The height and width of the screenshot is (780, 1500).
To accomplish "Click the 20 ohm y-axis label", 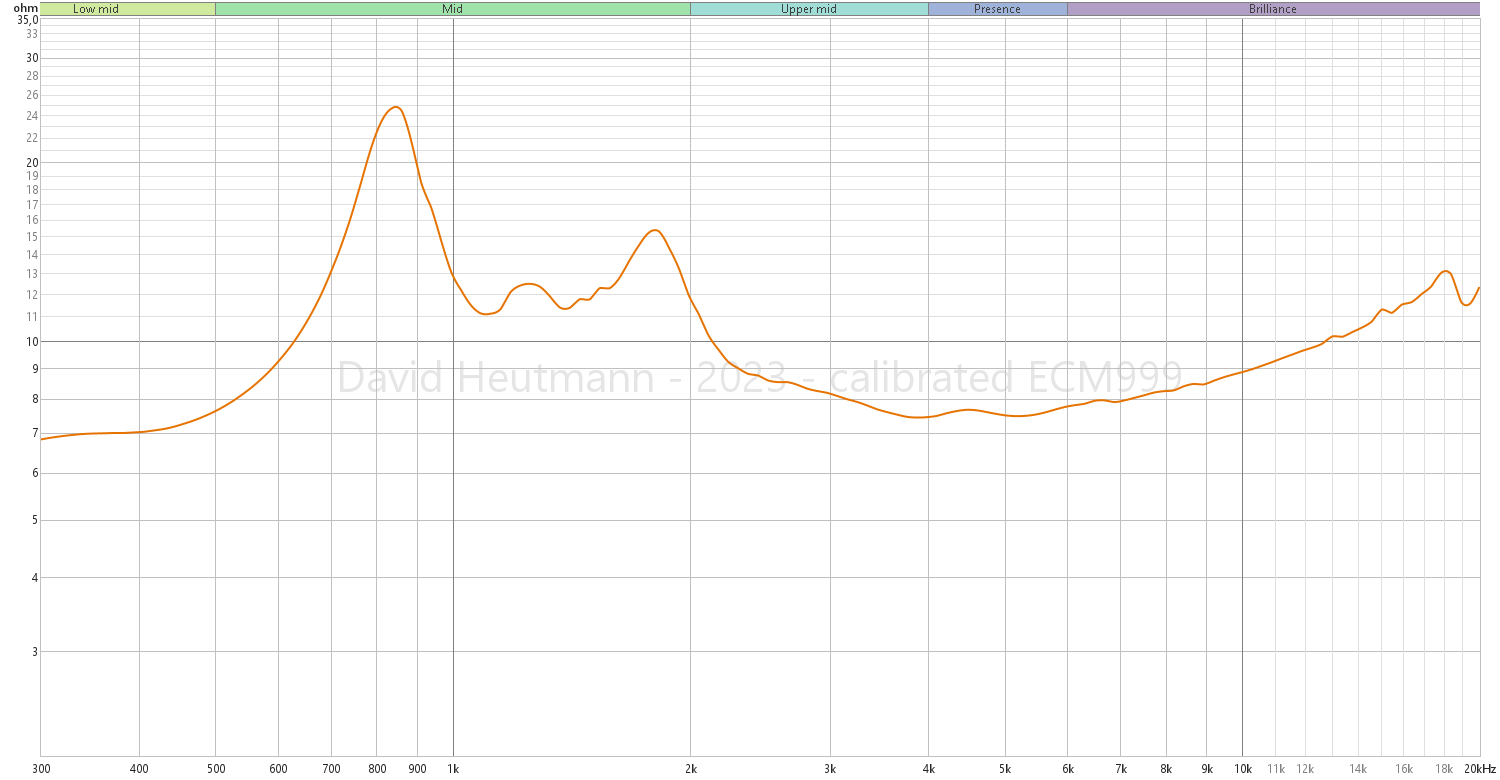I will click(32, 163).
